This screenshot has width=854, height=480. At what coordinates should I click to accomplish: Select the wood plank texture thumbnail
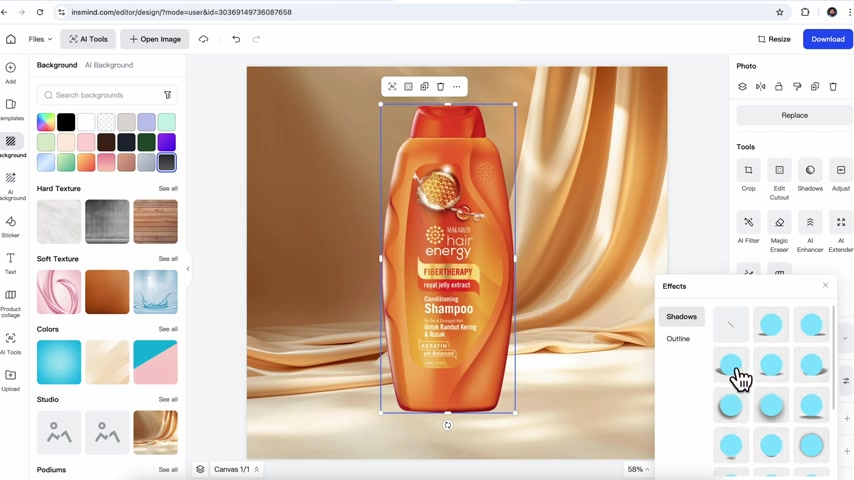(x=155, y=221)
